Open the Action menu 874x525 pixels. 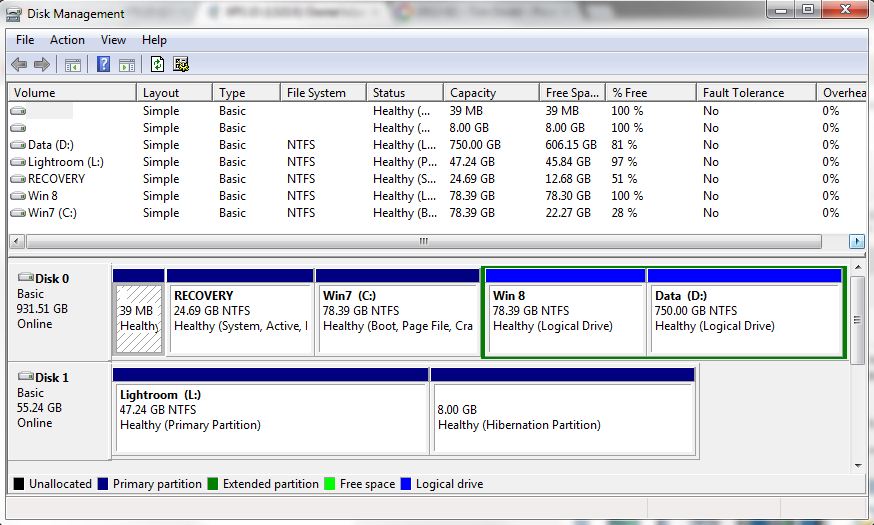click(67, 40)
